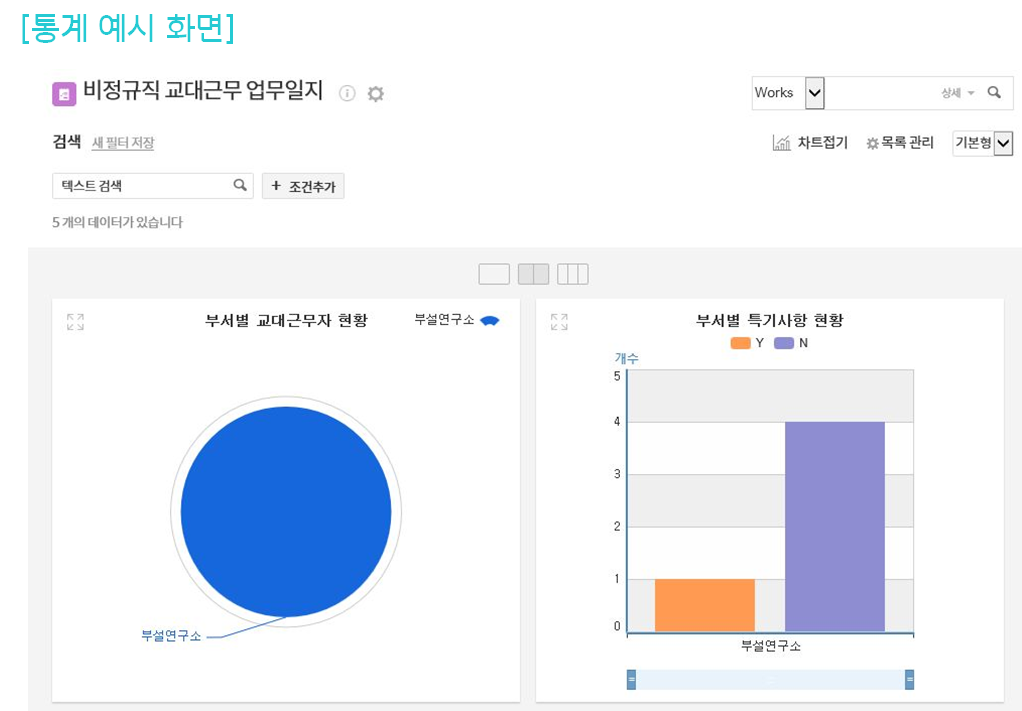The width and height of the screenshot is (1022, 711).
Task: Click the left handle of chart range slider
Action: 631,680
